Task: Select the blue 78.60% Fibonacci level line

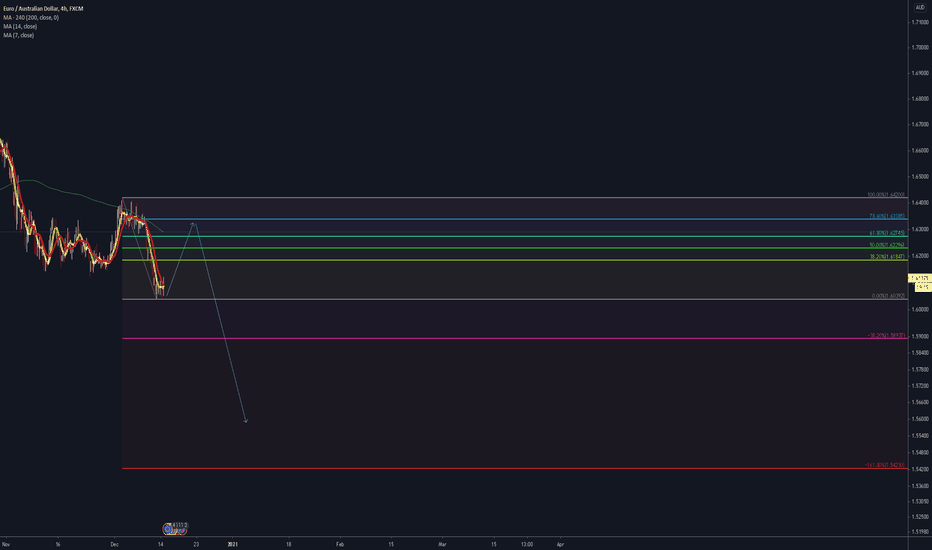Action: pyautogui.click(x=515, y=219)
